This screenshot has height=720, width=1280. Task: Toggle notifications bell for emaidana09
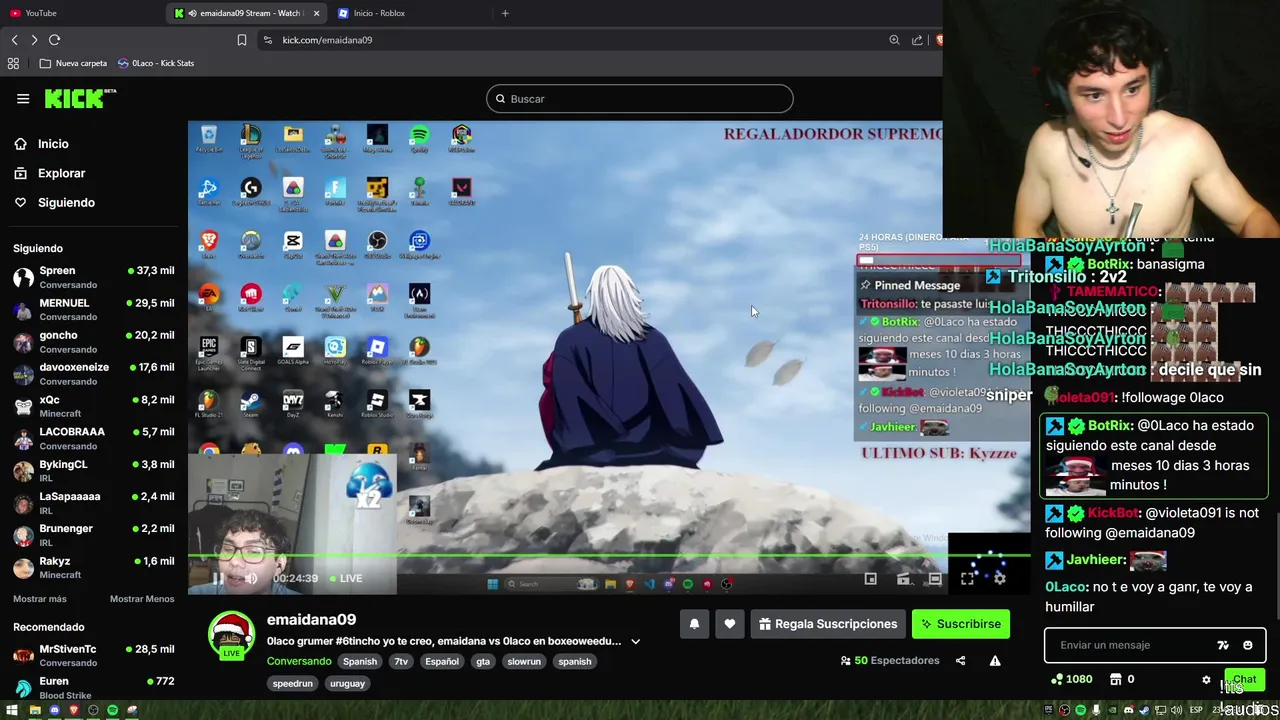pos(694,624)
